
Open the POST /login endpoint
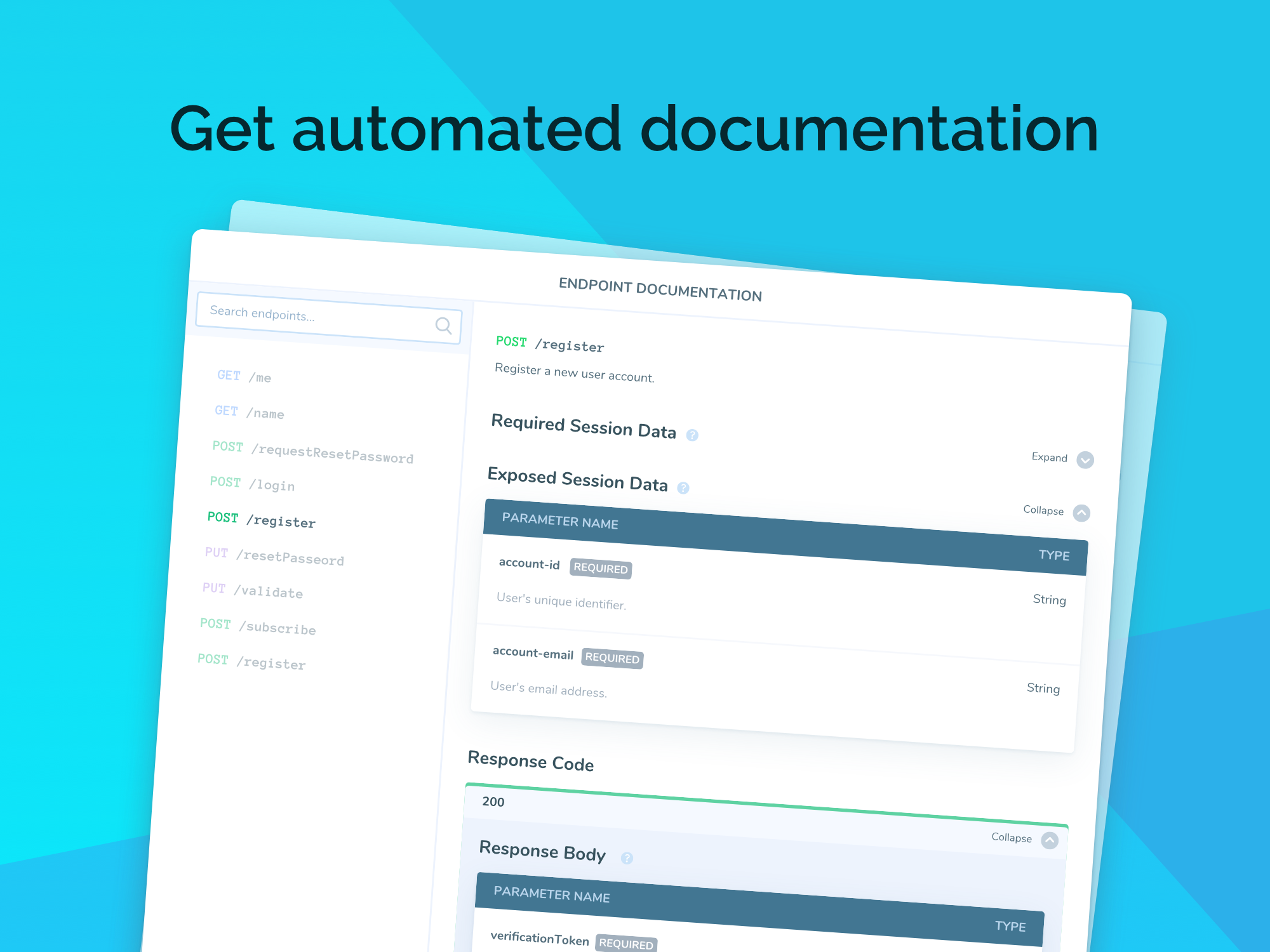tap(253, 484)
